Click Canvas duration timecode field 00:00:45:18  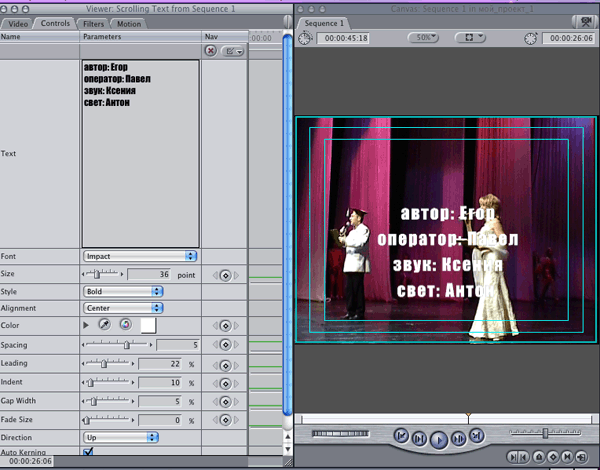pos(343,38)
